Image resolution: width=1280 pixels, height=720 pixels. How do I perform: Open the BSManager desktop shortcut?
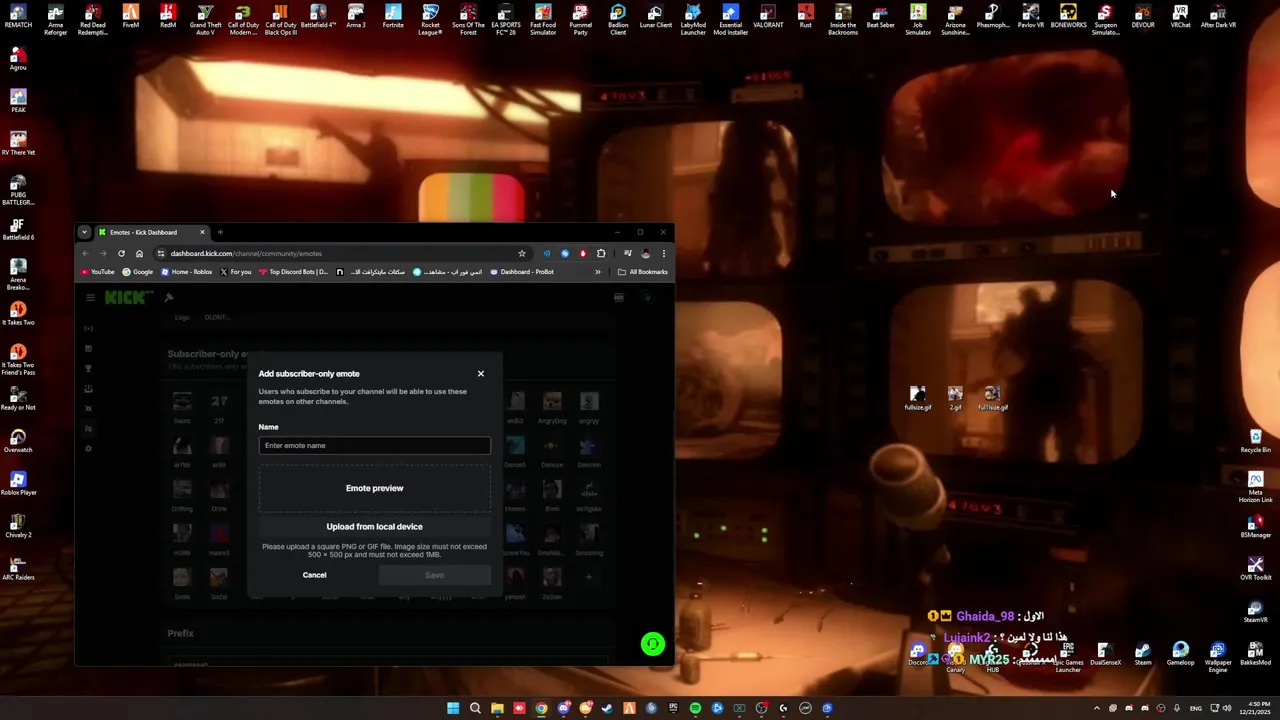click(x=1256, y=526)
